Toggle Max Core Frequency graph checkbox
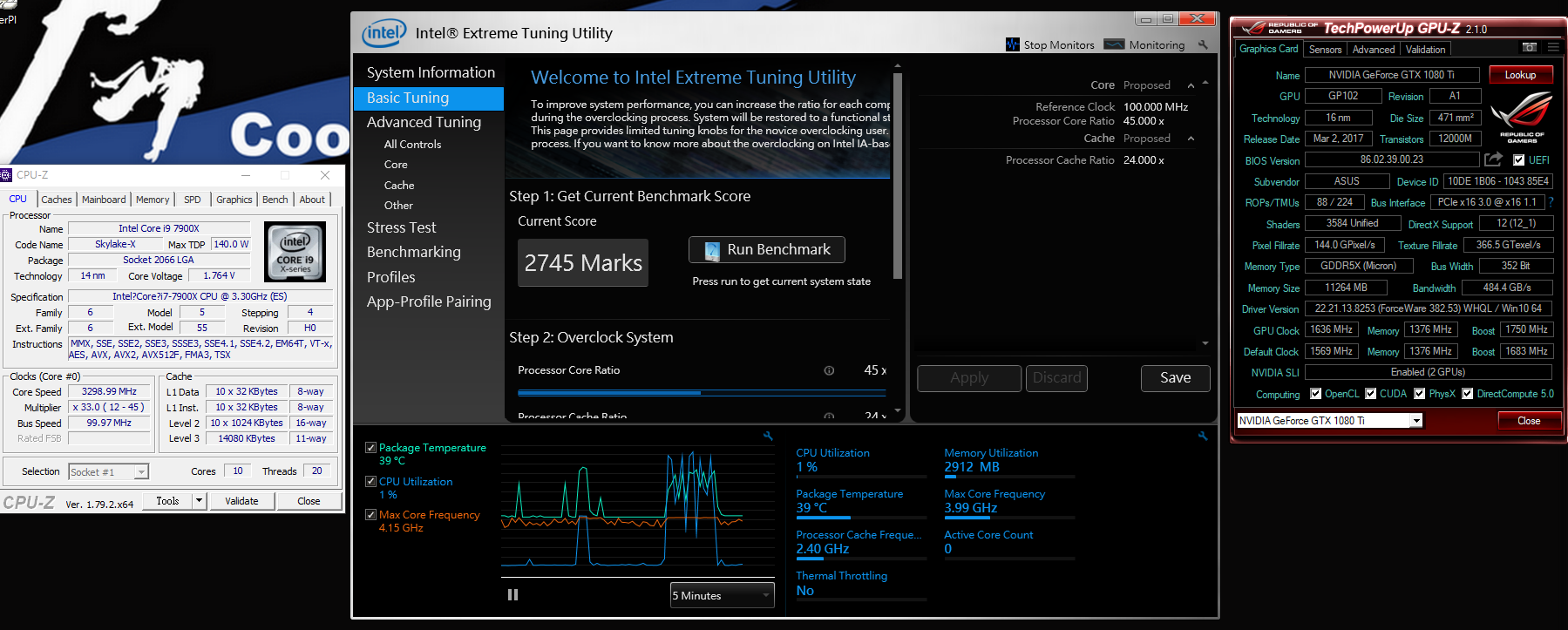Image resolution: width=1568 pixels, height=630 pixels. coord(371,515)
